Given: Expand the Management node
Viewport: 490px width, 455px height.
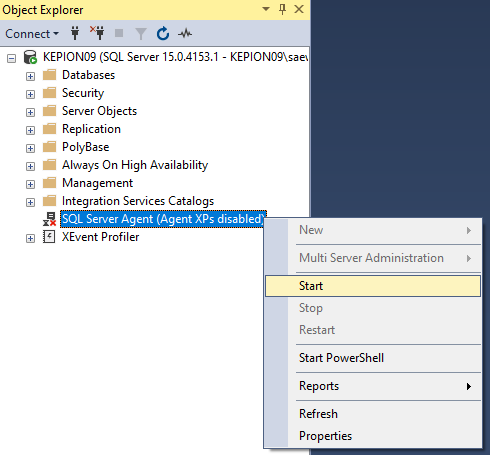Looking at the screenshot, I should pos(30,184).
